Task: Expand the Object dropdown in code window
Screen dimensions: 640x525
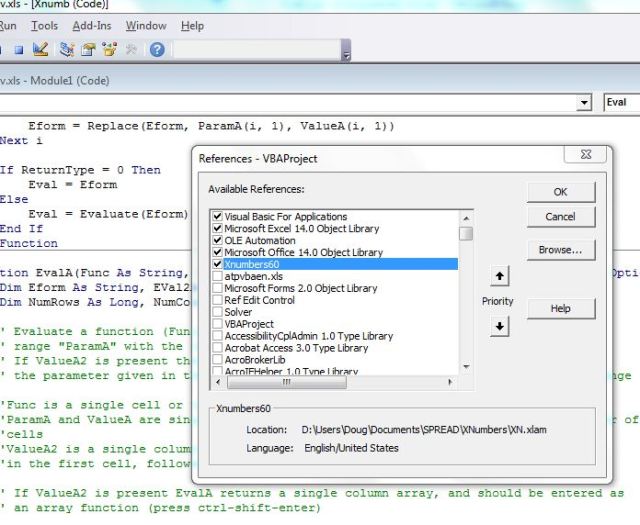Action: tap(584, 102)
